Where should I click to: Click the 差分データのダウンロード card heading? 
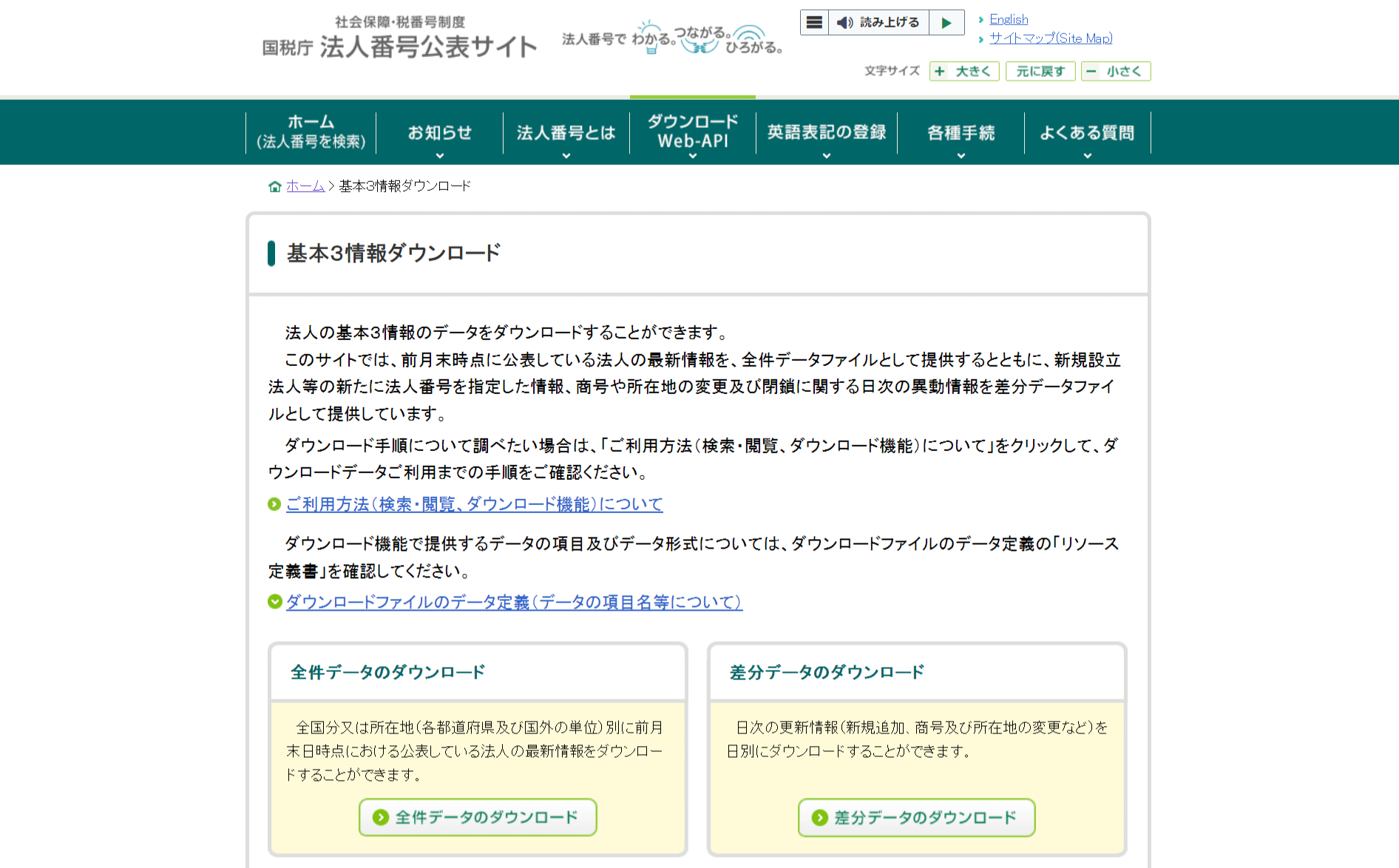(827, 672)
